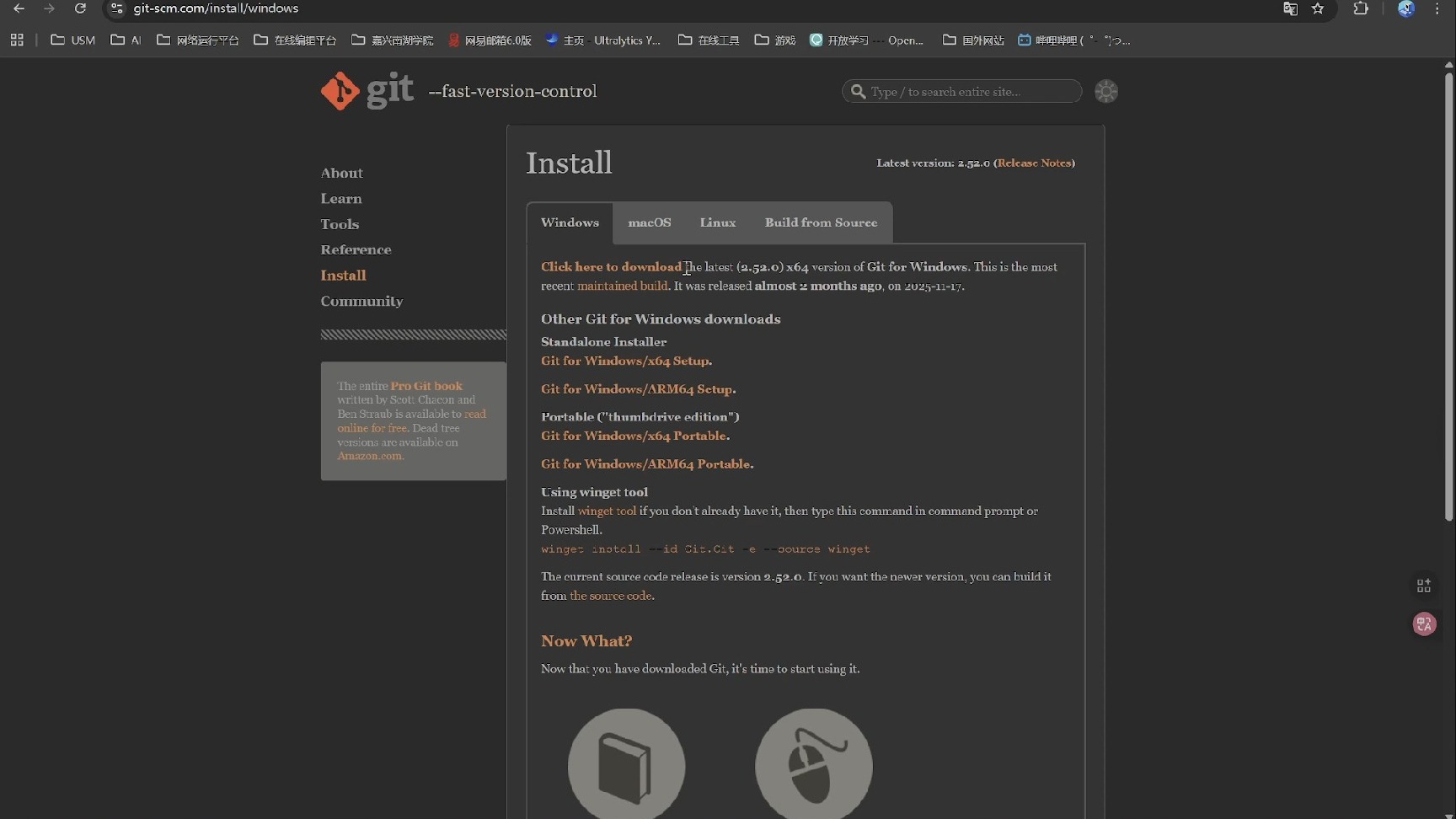
Task: Download Git for Windows/x64 Portable
Action: [633, 436]
